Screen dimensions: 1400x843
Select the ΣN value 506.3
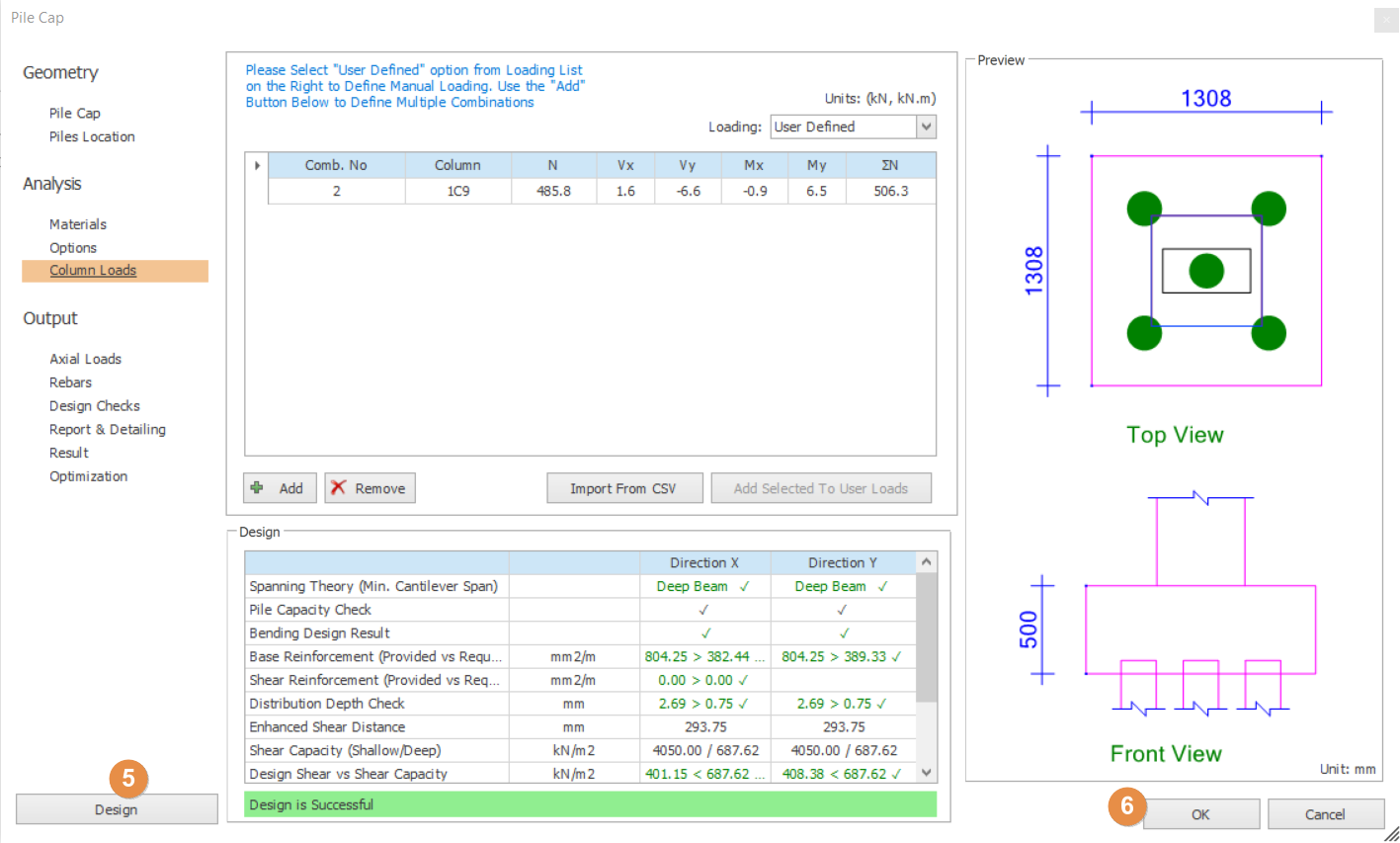pos(890,191)
